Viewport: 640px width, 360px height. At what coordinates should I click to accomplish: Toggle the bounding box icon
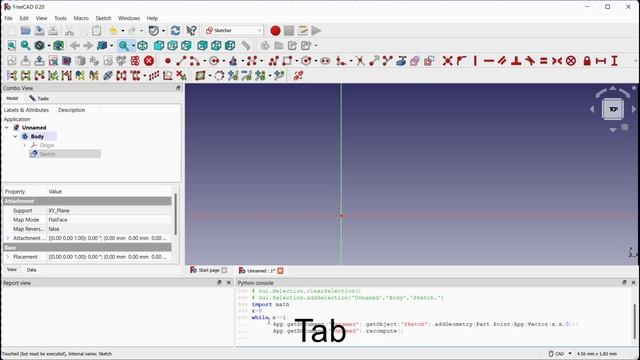click(58, 45)
